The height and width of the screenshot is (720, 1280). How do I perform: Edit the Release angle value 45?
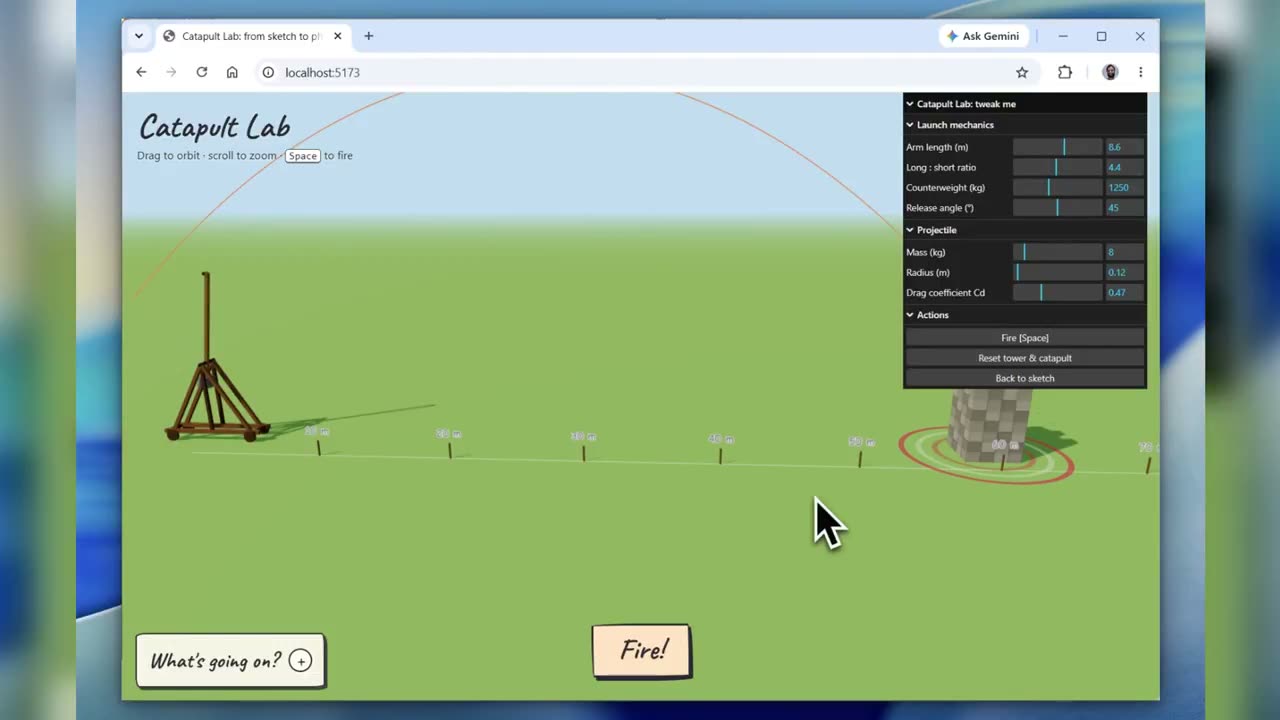click(x=1124, y=208)
